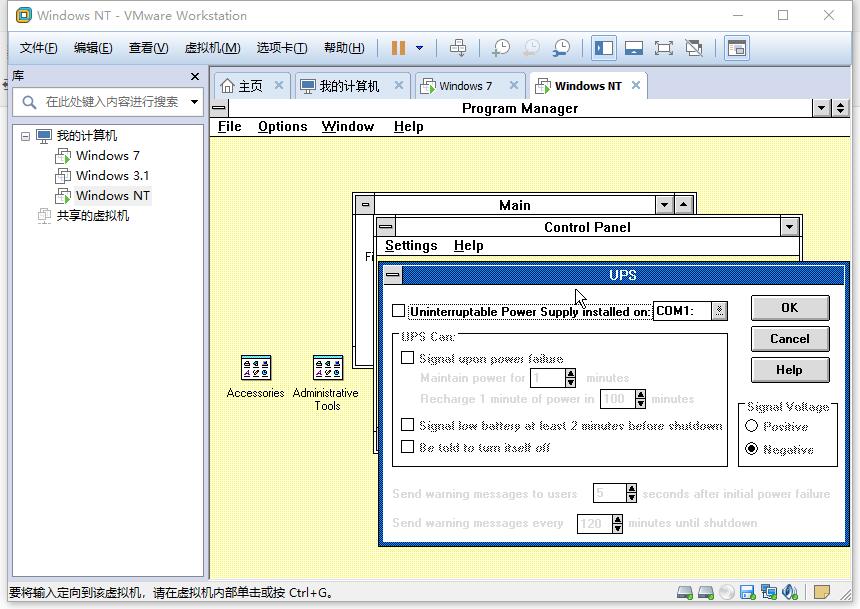Open Program Manager's Options menu
Screen dimensions: 860x609
[282, 127]
